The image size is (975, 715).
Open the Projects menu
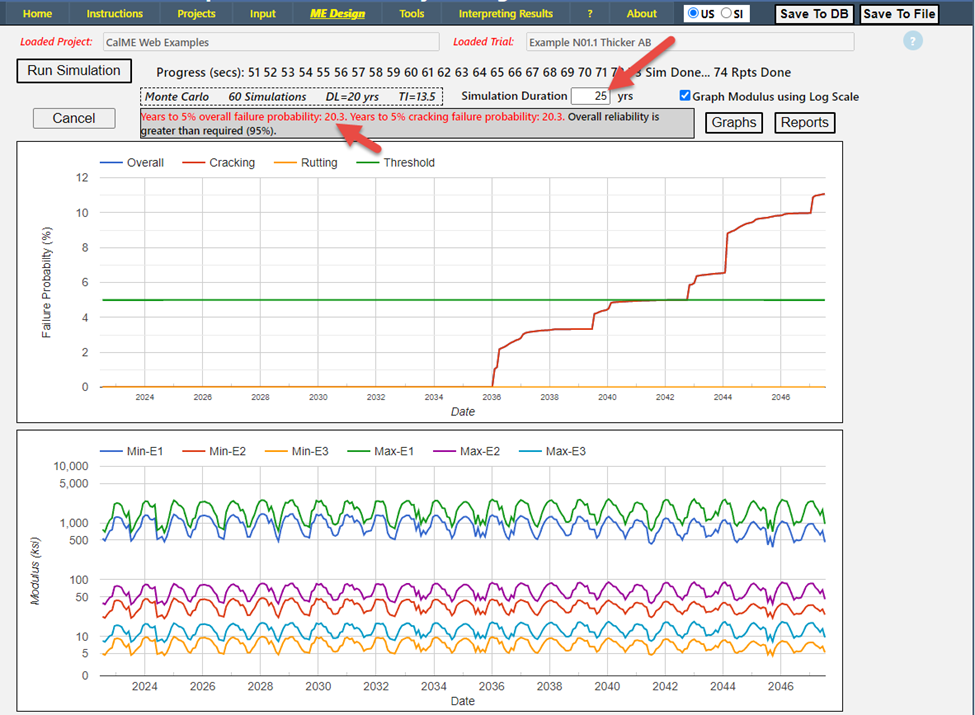tap(196, 14)
